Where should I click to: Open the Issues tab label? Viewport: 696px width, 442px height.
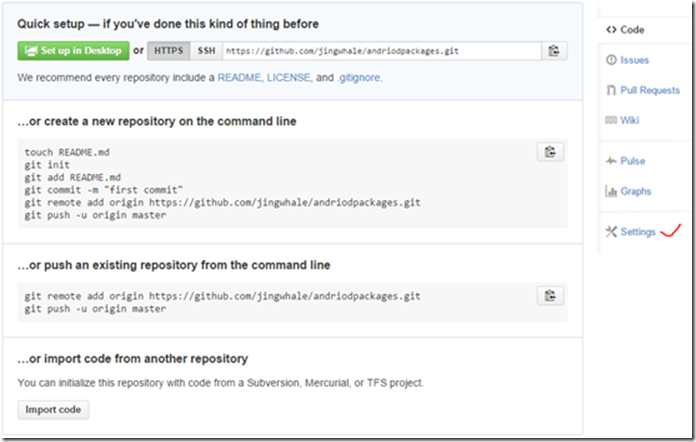634,60
